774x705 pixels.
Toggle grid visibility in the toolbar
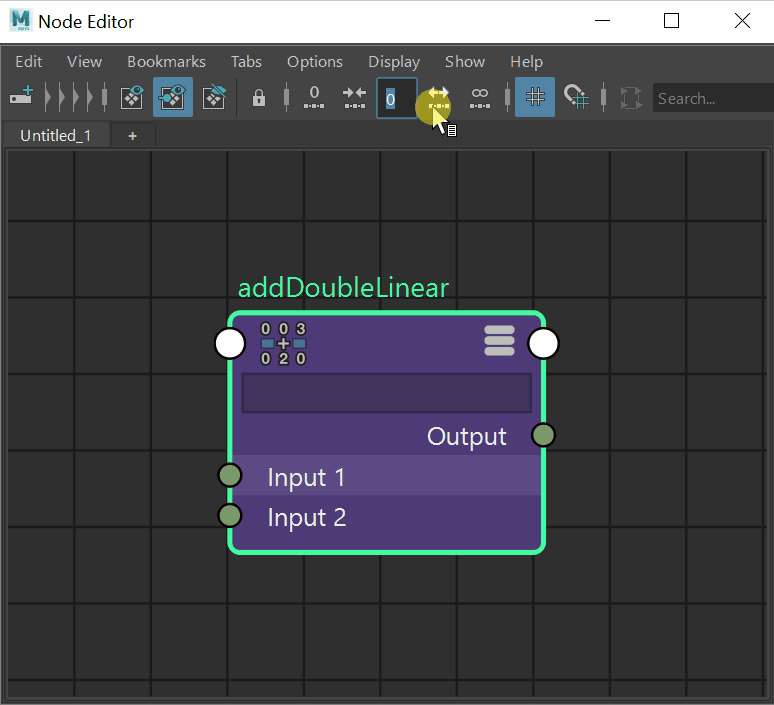535,98
